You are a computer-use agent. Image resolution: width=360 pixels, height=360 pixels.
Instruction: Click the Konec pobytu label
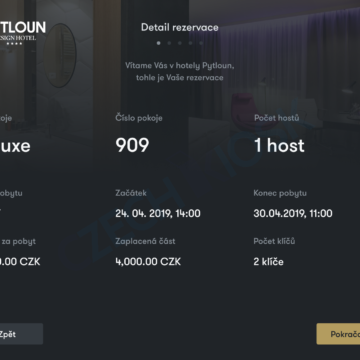point(280,193)
